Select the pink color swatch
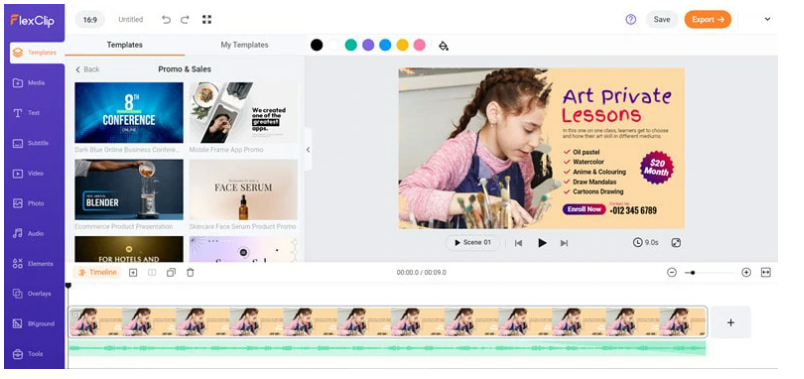Viewport: 804px width, 379px height. 419,45
